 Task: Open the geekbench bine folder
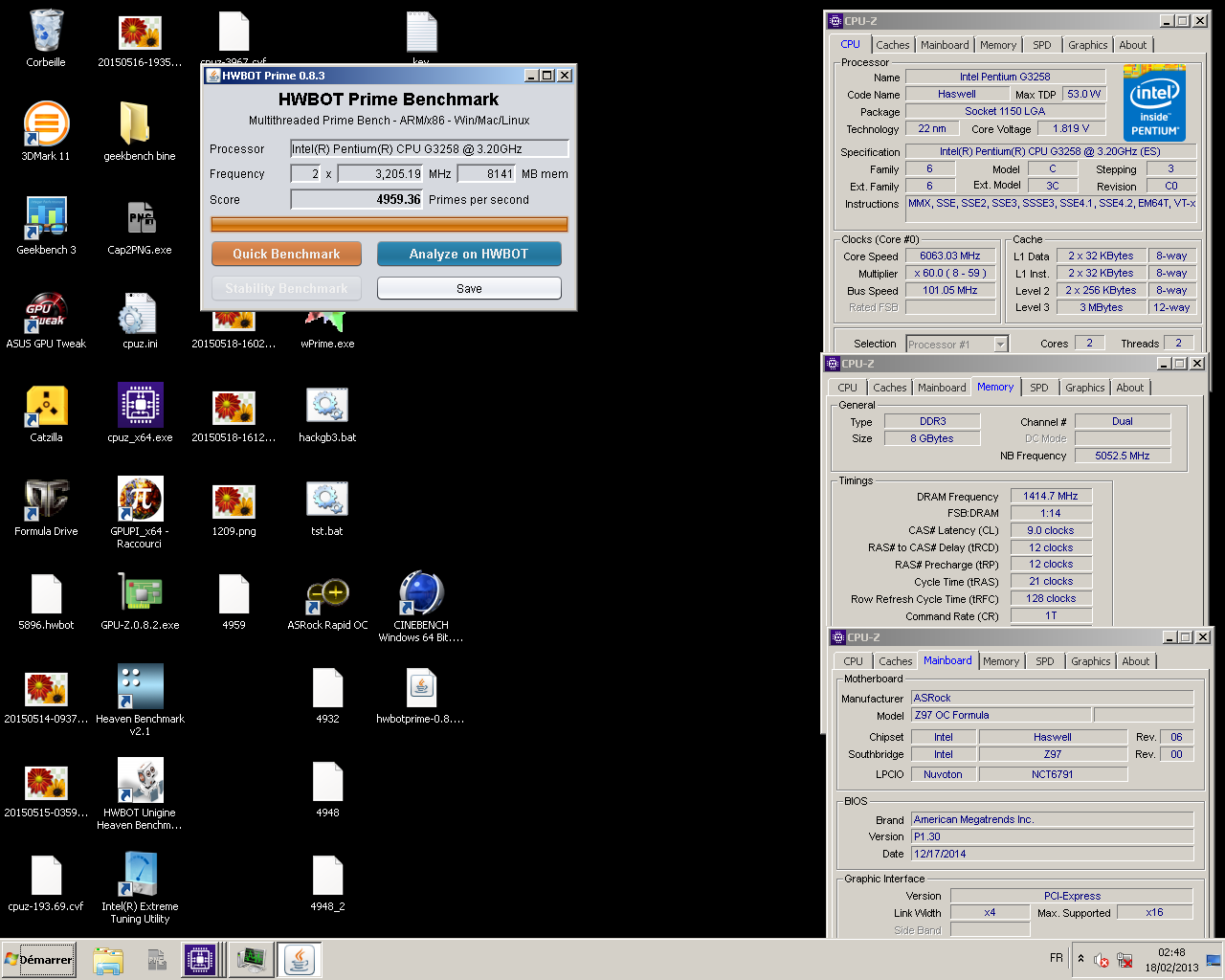click(x=140, y=132)
